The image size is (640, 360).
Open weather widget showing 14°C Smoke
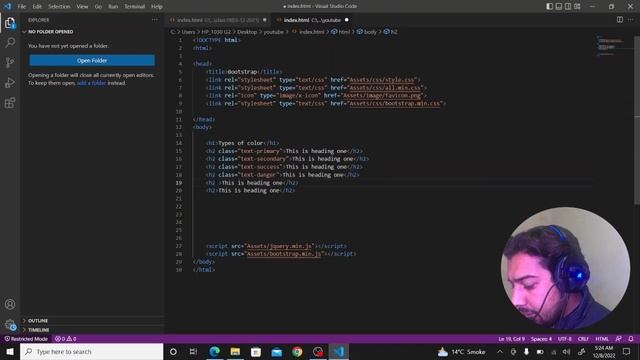point(462,351)
